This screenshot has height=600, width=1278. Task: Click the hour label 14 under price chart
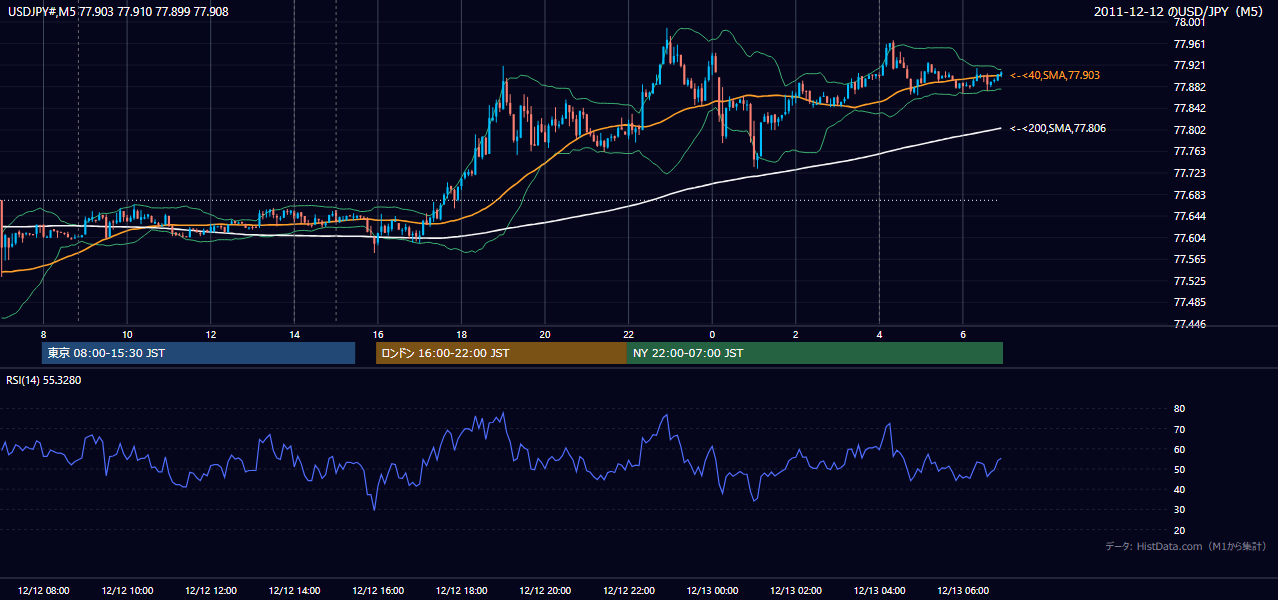tap(294, 334)
